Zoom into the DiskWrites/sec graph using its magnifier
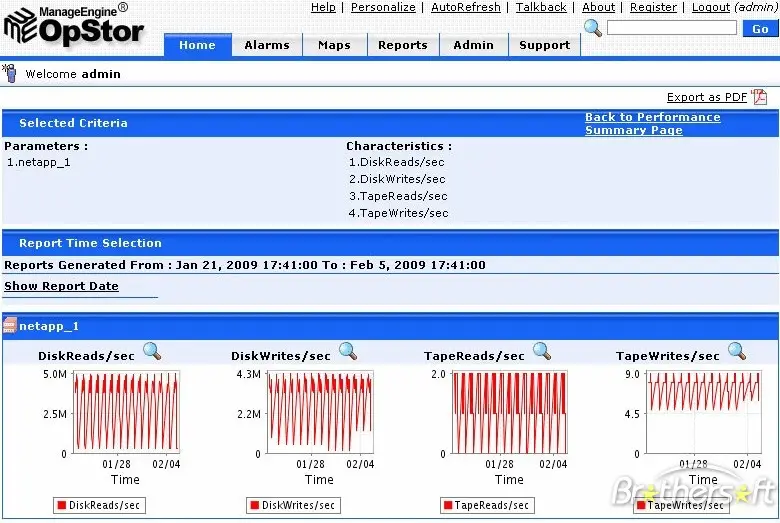This screenshot has width=780, height=523. (x=348, y=351)
